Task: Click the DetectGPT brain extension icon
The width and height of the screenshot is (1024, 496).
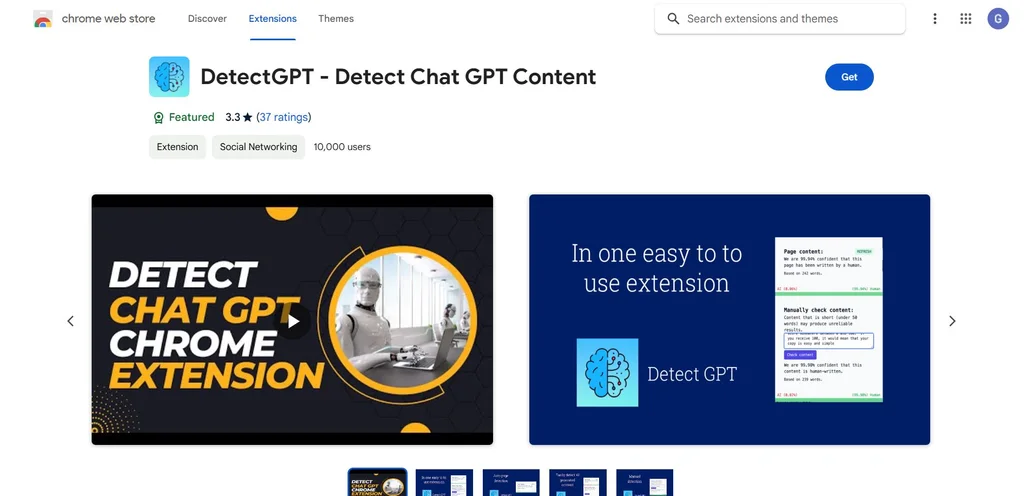Action: pyautogui.click(x=169, y=77)
